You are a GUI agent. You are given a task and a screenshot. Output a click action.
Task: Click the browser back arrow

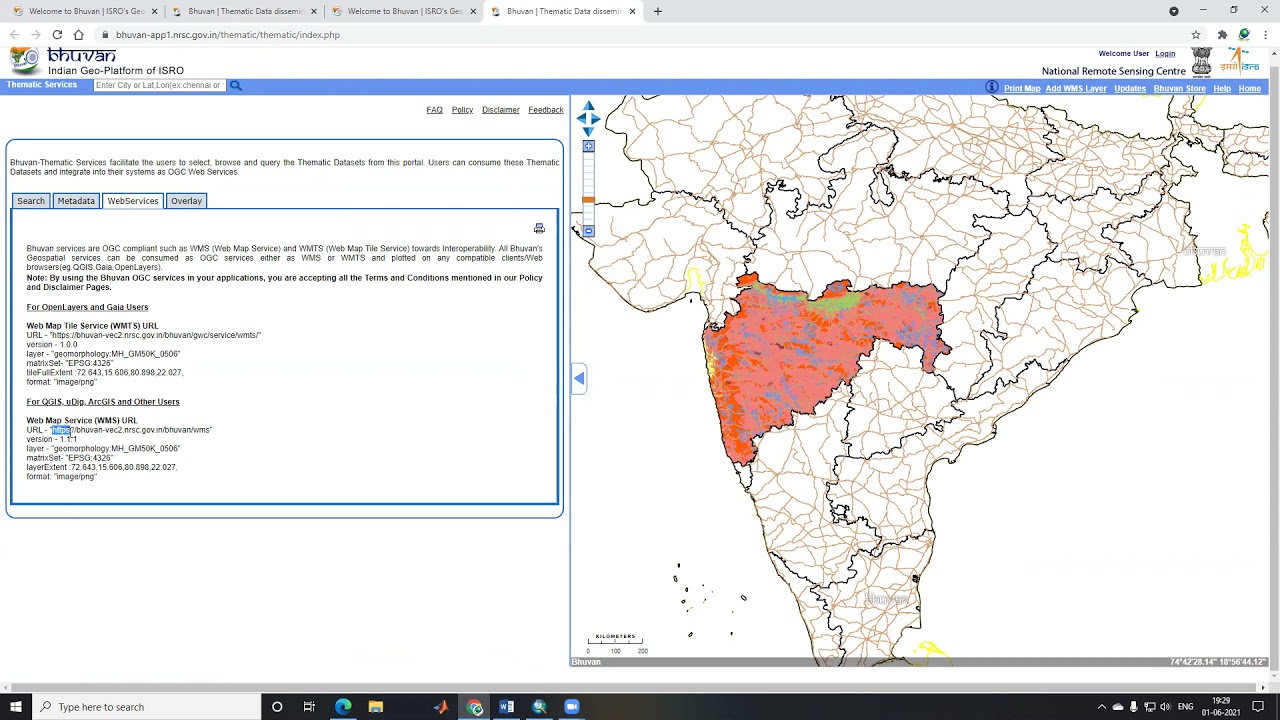click(14, 34)
